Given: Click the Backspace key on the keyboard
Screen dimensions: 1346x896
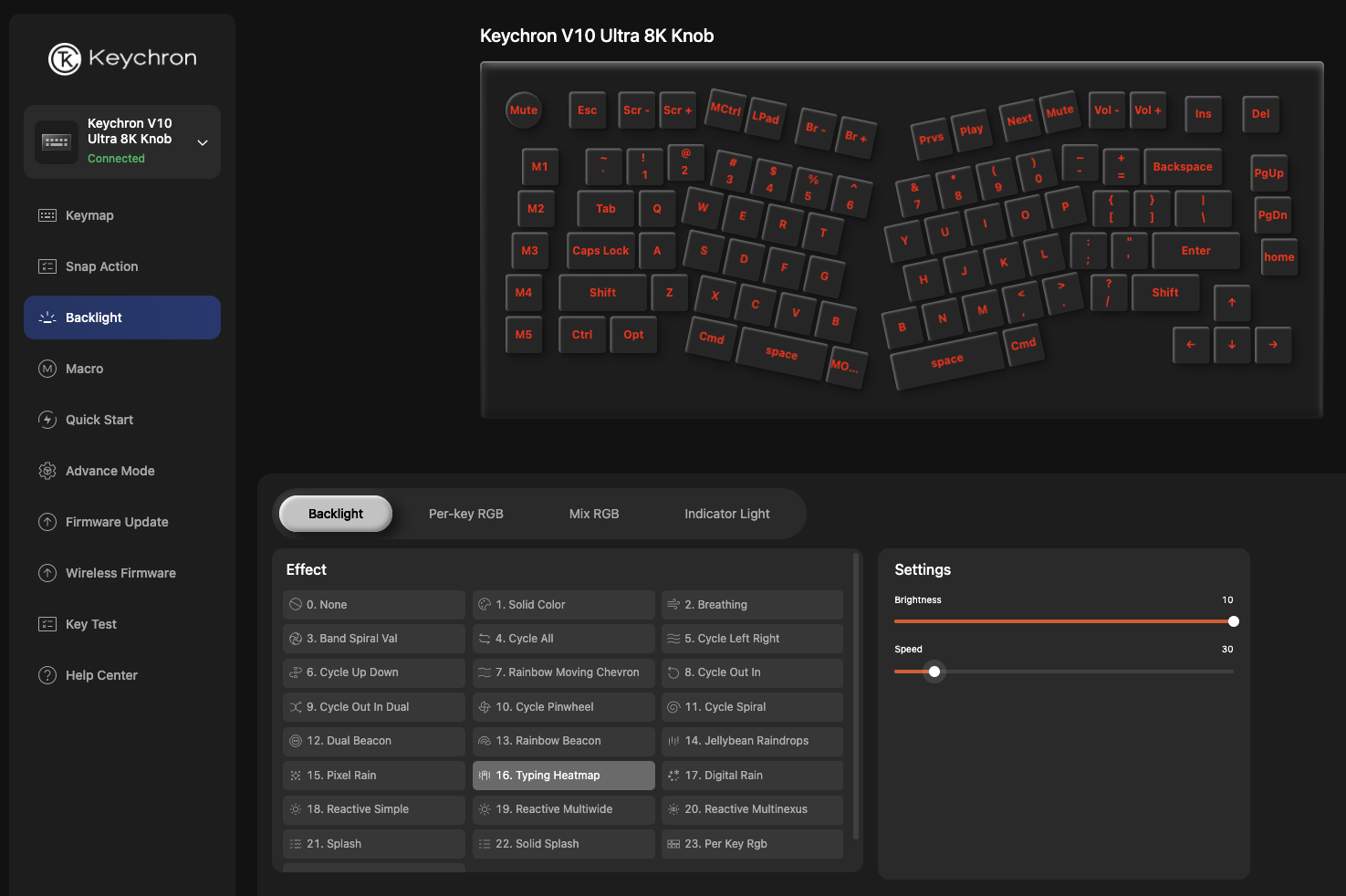Looking at the screenshot, I should tap(1183, 167).
